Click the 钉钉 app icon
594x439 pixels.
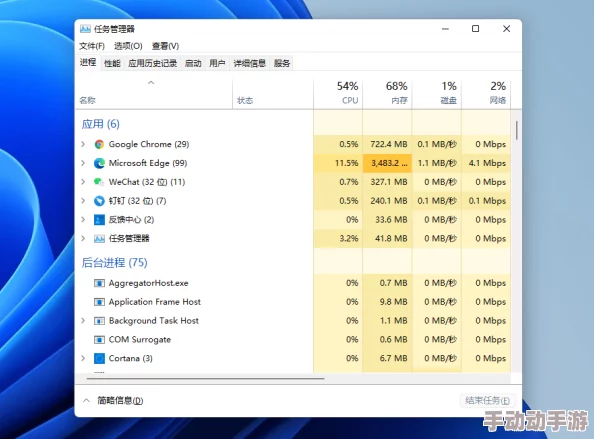99,201
